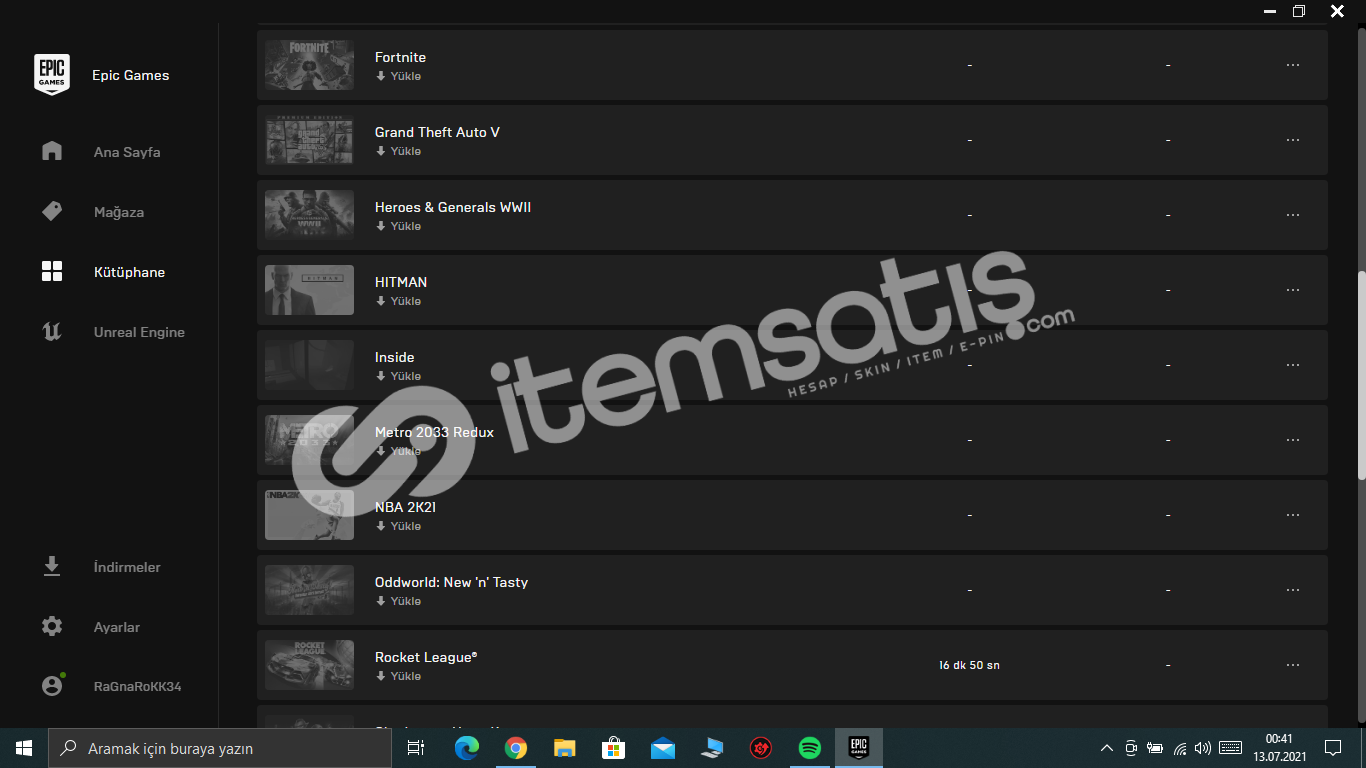This screenshot has height=768, width=1366.
Task: Launch Google Chrome from the taskbar
Action: click(x=516, y=748)
